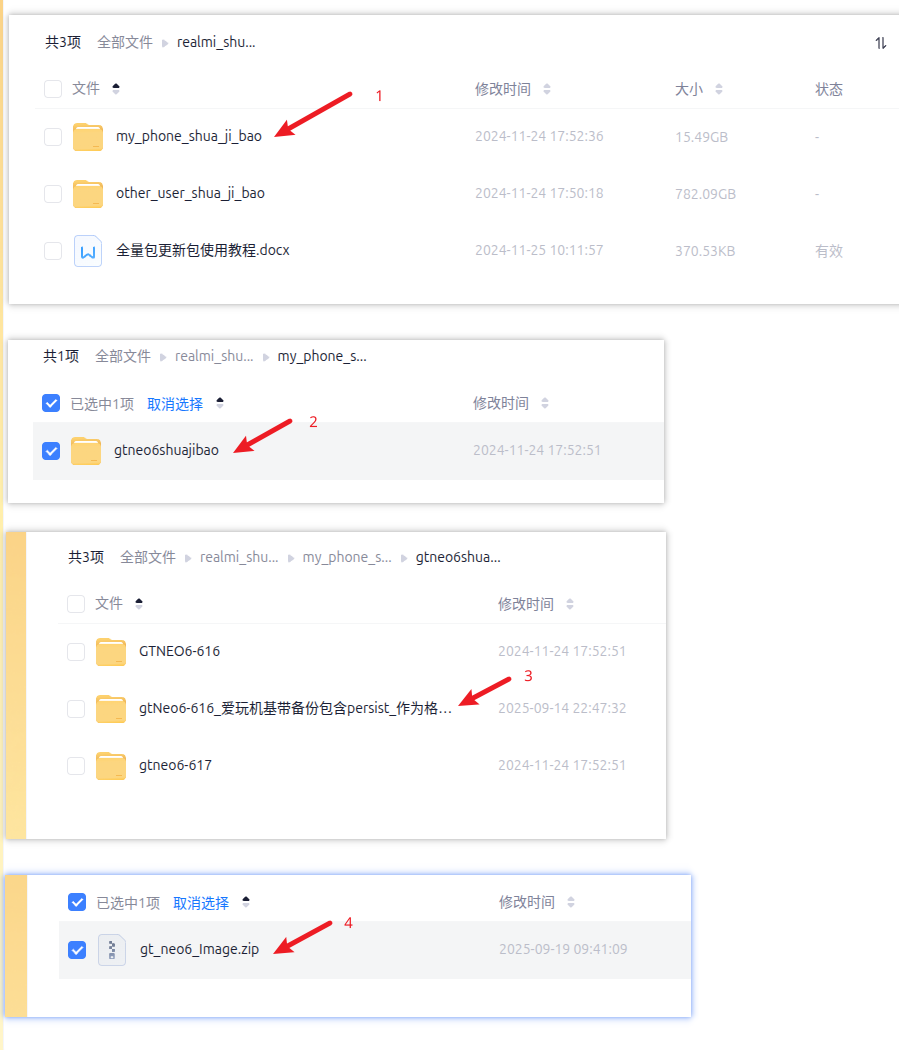Screen dimensions: 899x1050
Task: Check the my_phone_shua_ji_bao row checkbox
Action: point(53,137)
